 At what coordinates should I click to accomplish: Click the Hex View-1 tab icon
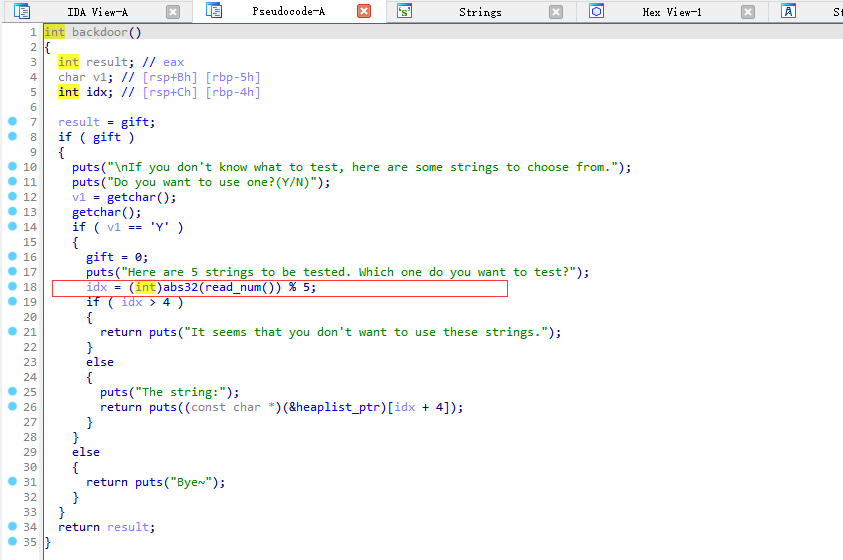(596, 11)
